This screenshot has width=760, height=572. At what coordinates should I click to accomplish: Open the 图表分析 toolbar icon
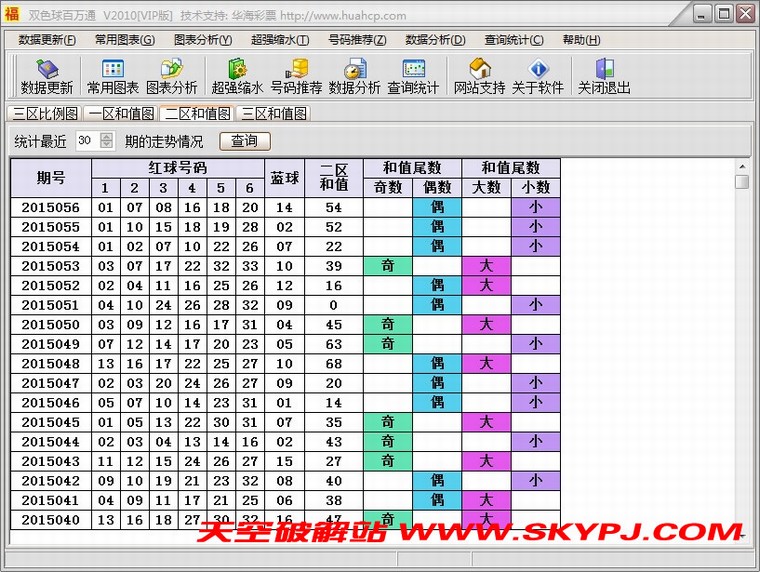[172, 76]
